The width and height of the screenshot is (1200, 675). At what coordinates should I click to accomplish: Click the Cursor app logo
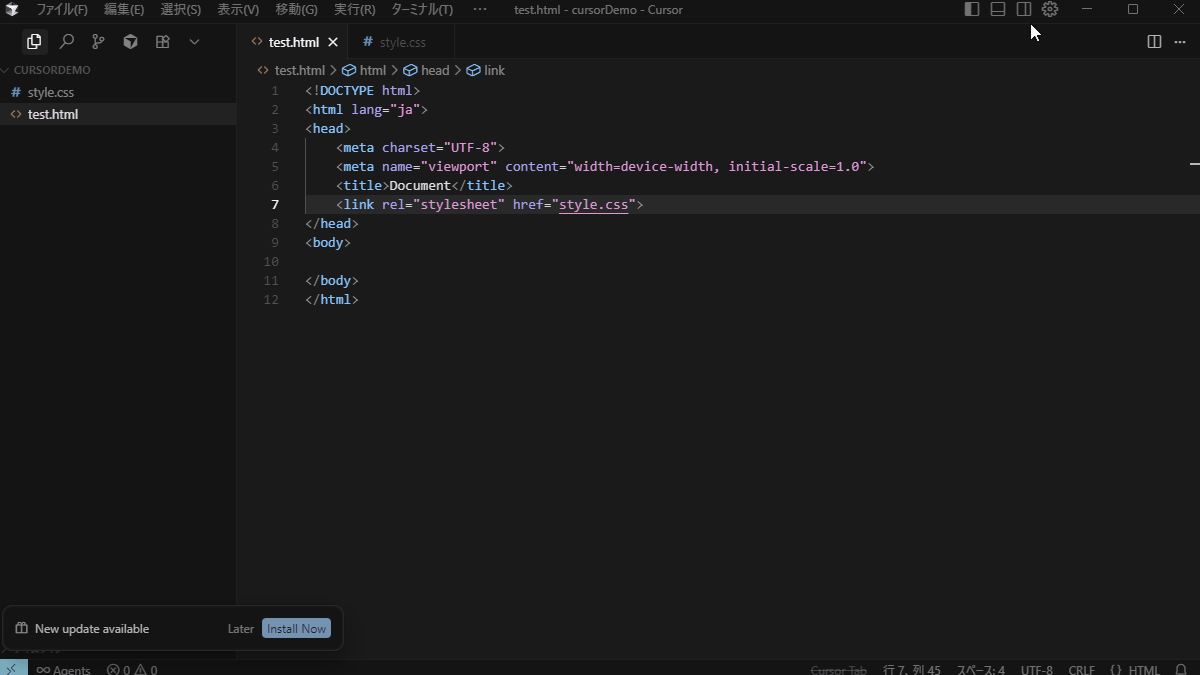point(13,10)
